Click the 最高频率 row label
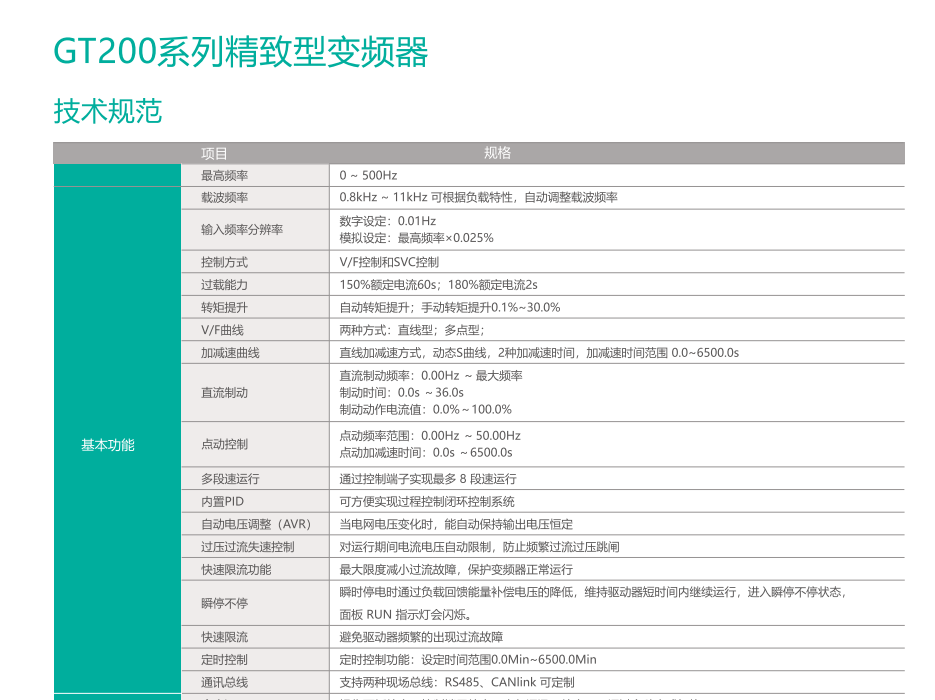This screenshot has width=935, height=700. (224, 175)
